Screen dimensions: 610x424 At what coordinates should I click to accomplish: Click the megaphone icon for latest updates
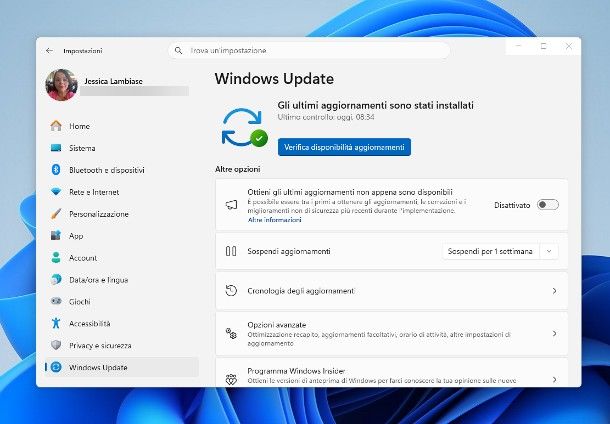point(231,205)
